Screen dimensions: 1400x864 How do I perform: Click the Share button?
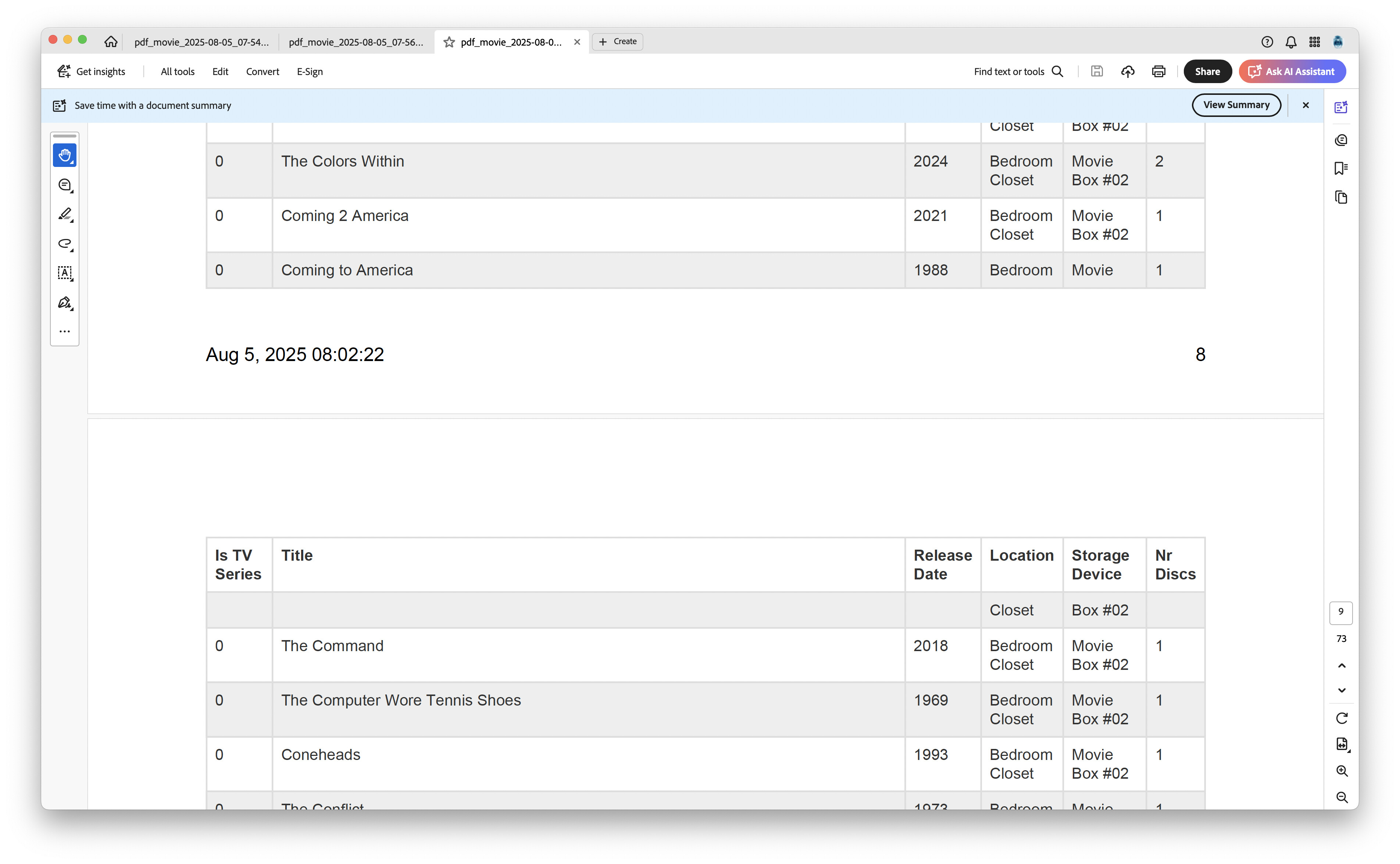point(1207,71)
